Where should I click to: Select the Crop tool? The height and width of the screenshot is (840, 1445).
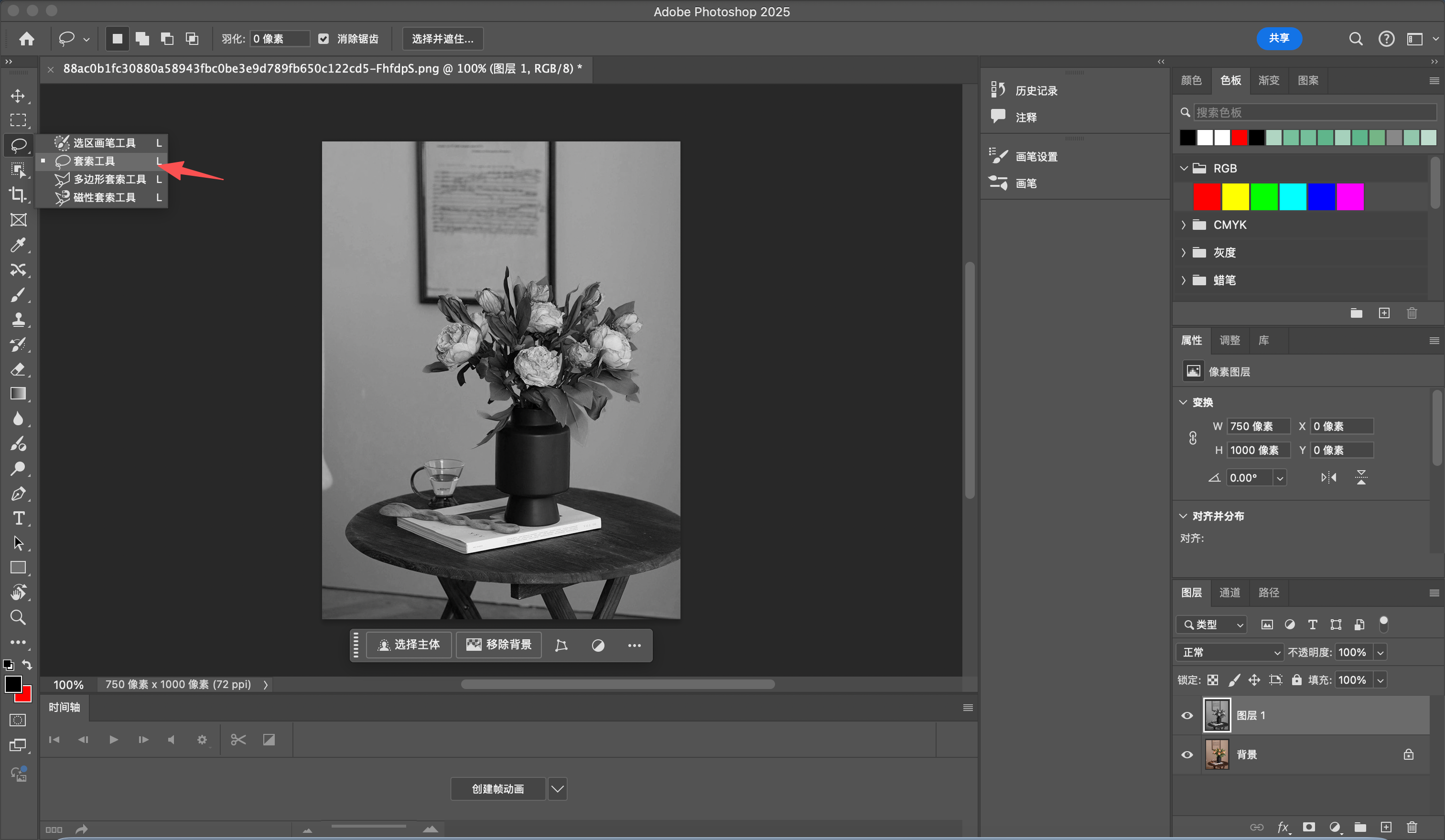(x=18, y=195)
